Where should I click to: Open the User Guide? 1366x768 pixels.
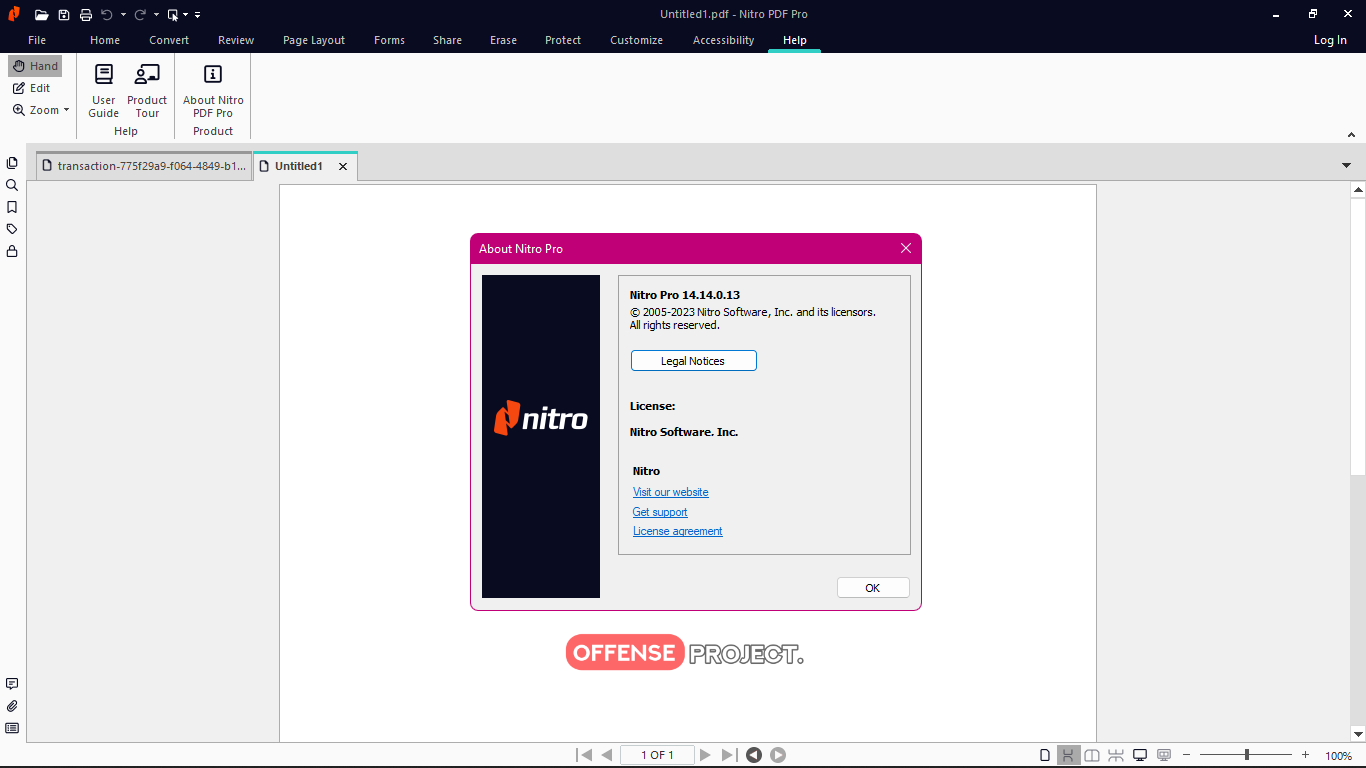pyautogui.click(x=104, y=90)
